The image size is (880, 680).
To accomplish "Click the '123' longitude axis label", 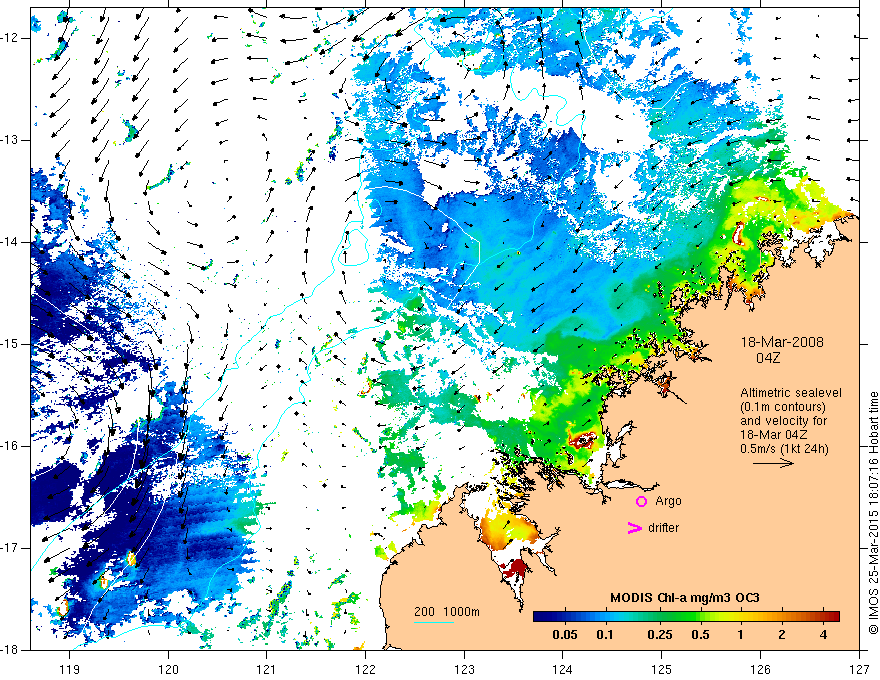I will 464,669.
